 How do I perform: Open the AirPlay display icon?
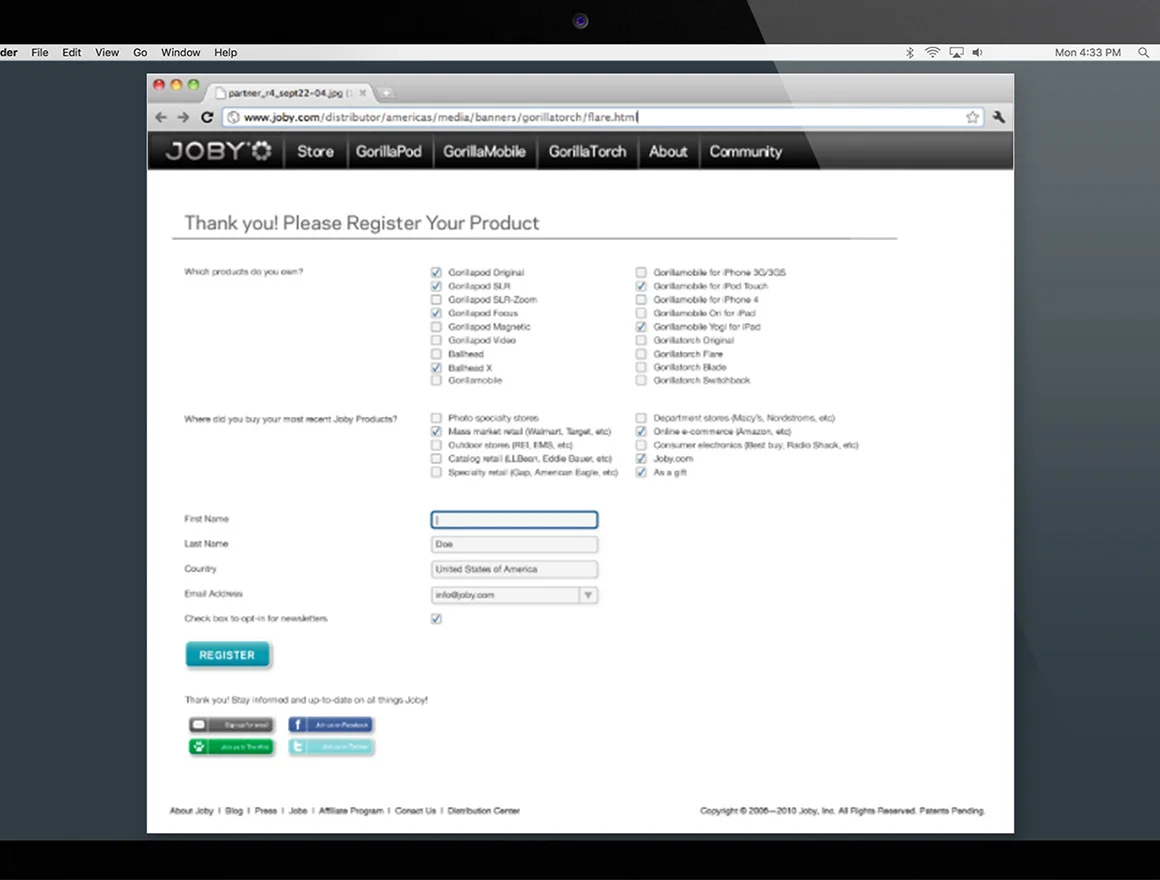point(957,53)
